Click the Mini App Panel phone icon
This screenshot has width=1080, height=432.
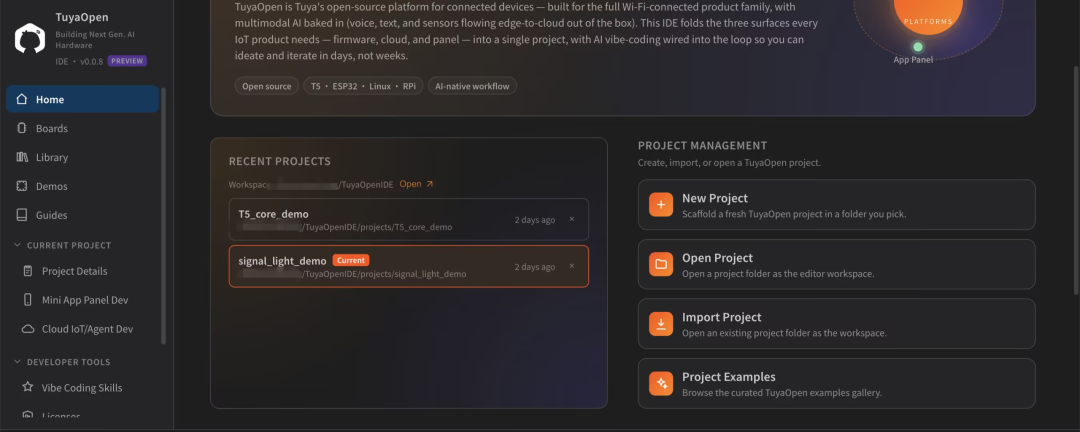pyautogui.click(x=28, y=300)
